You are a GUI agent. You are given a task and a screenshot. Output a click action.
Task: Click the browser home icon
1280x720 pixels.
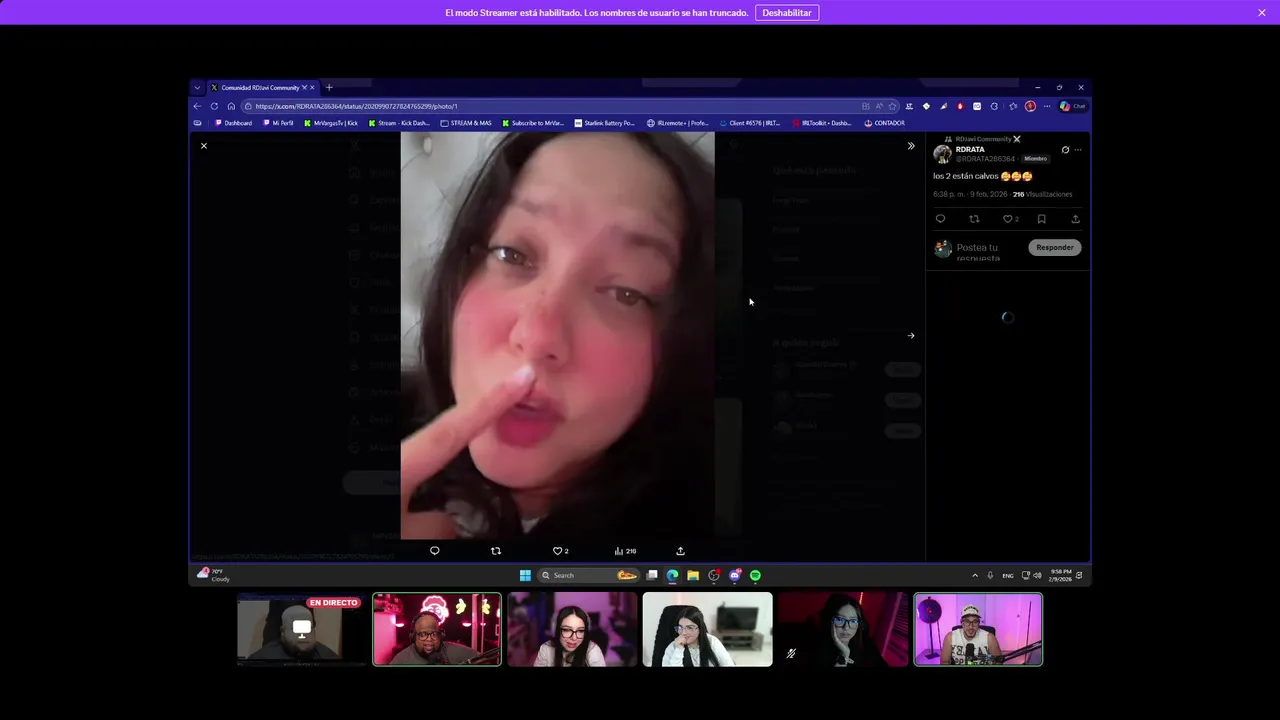[x=231, y=106]
